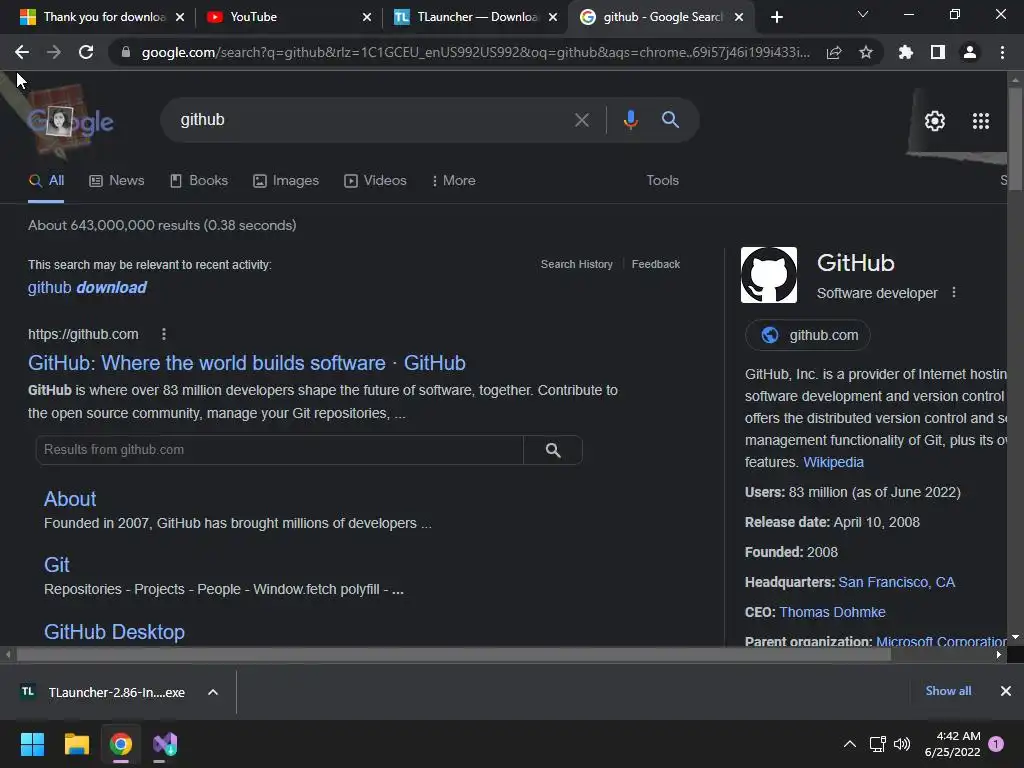Show hidden system tray icons chevron
Screen dimensions: 1024x768
pyautogui.click(x=850, y=744)
